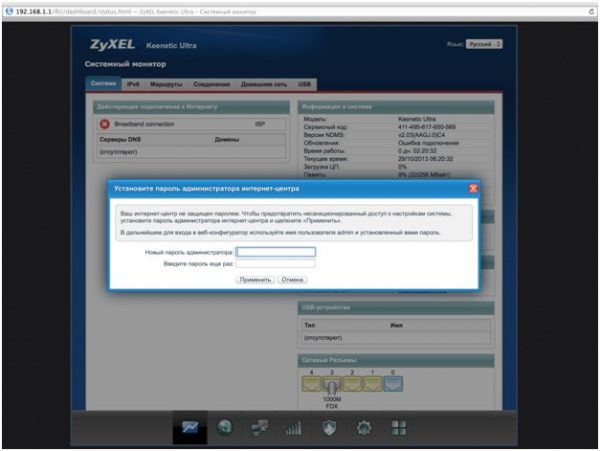Open the language dropdown
600x451 pixels.
(x=484, y=44)
